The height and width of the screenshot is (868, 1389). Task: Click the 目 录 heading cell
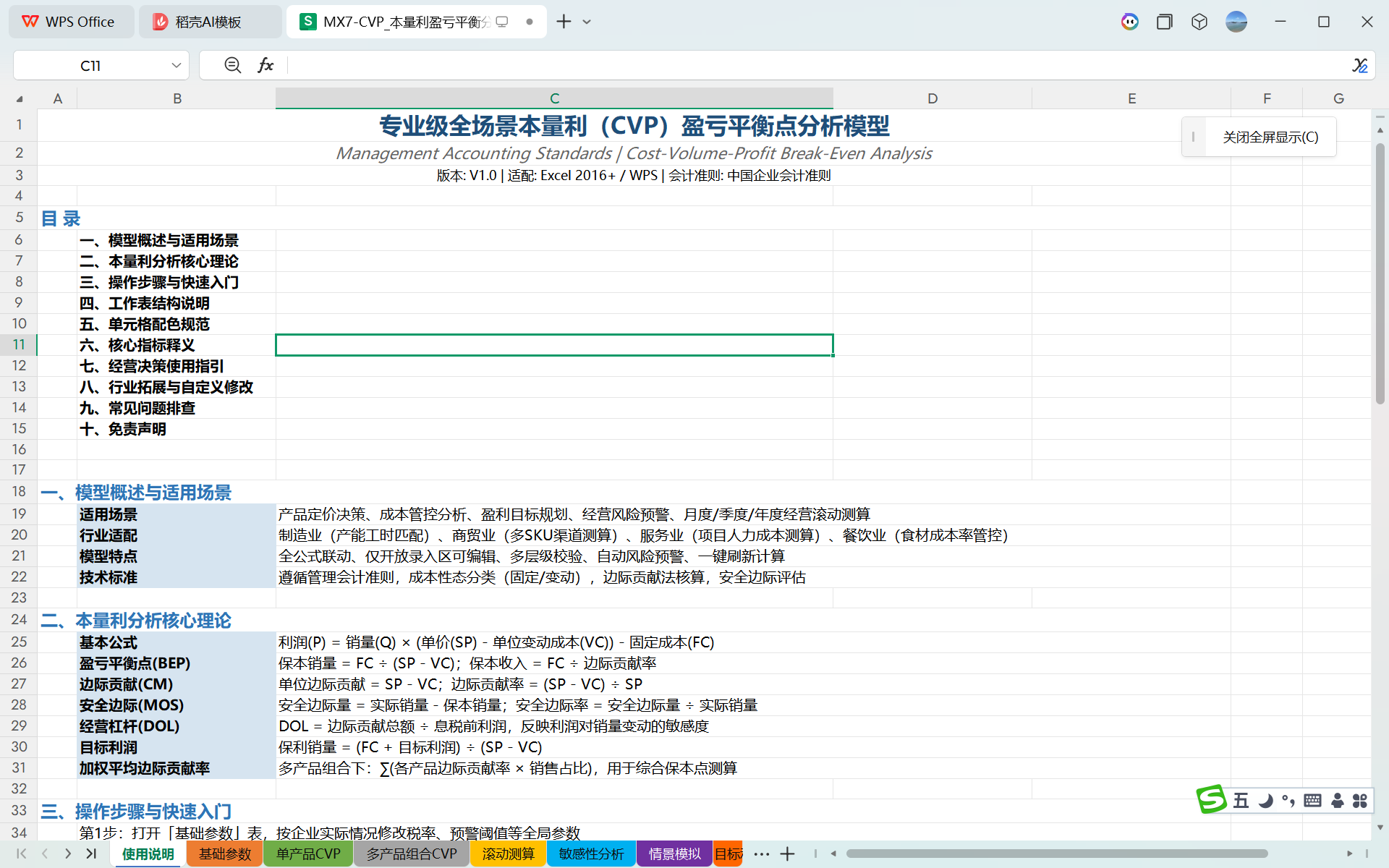click(x=61, y=218)
